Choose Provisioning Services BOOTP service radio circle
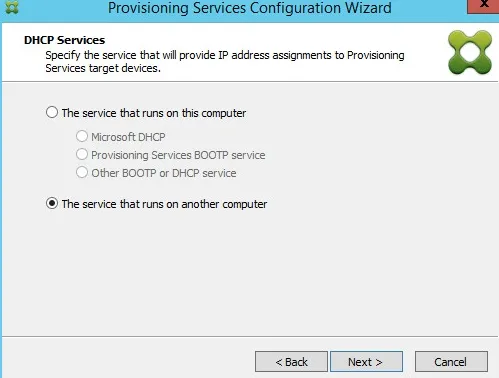The width and height of the screenshot is (499, 378). [x=82, y=154]
